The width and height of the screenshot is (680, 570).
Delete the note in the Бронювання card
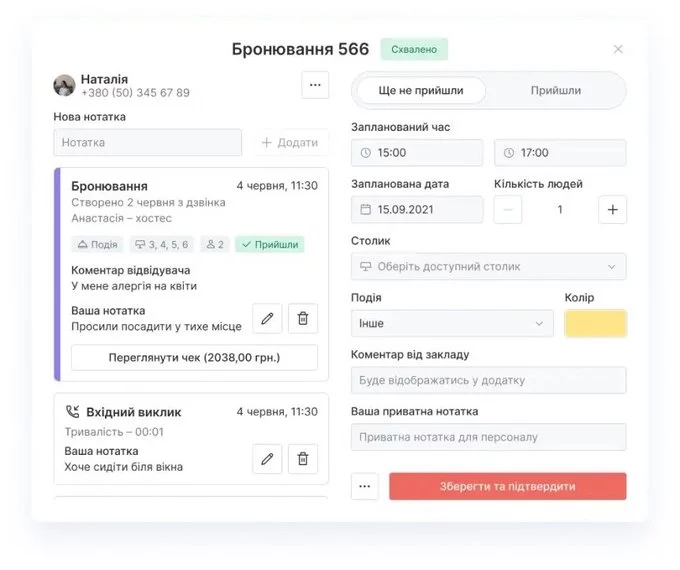[303, 318]
